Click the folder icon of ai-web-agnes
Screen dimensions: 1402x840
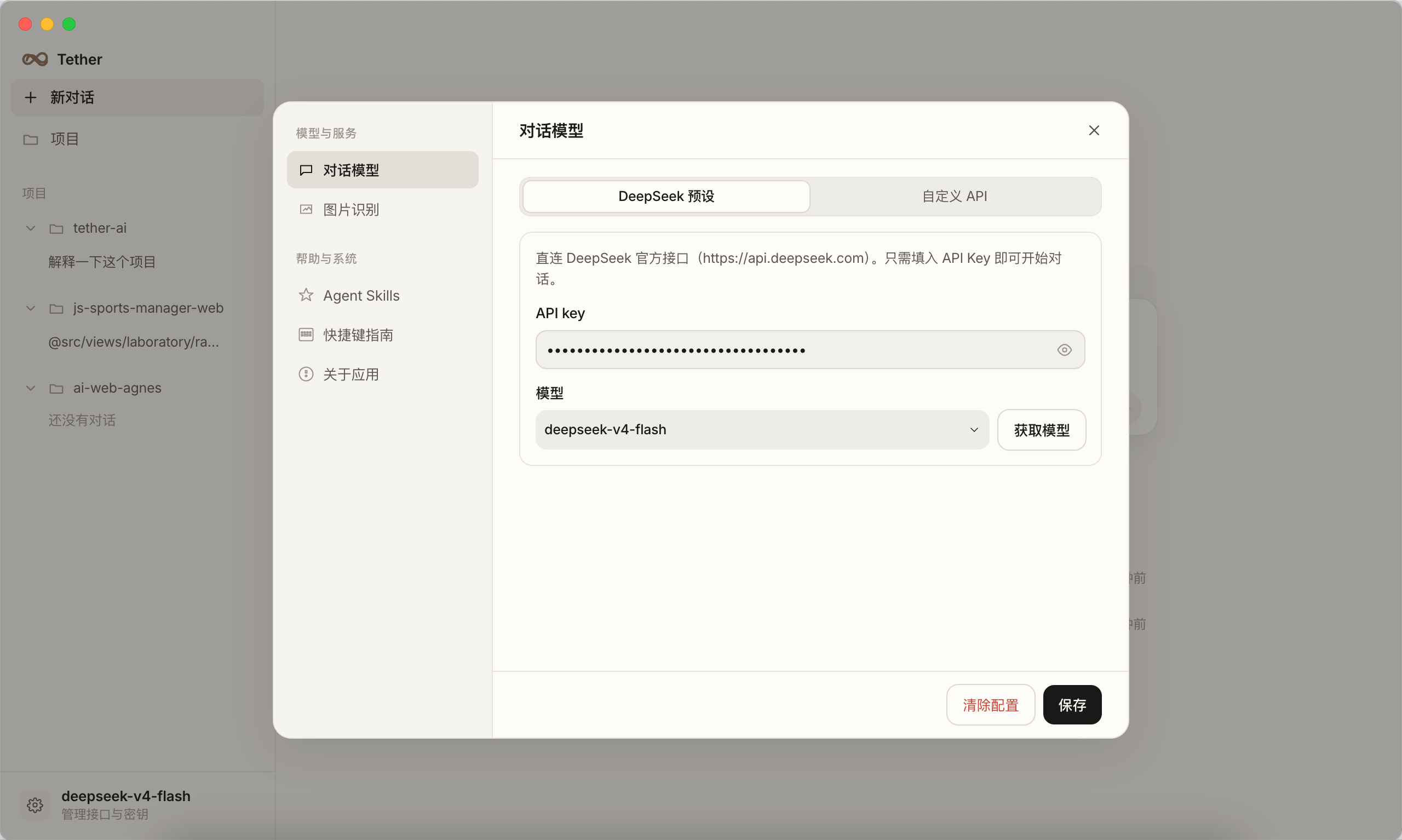coord(56,388)
